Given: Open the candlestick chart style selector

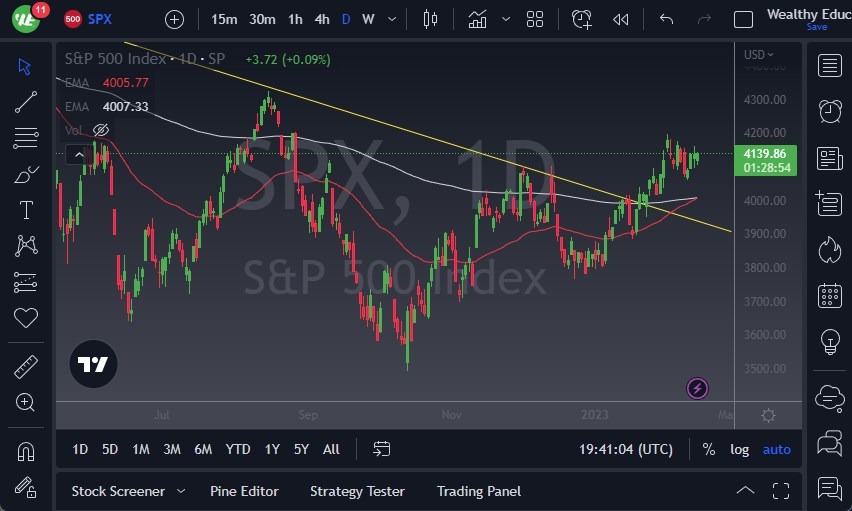Looking at the screenshot, I should (431, 19).
